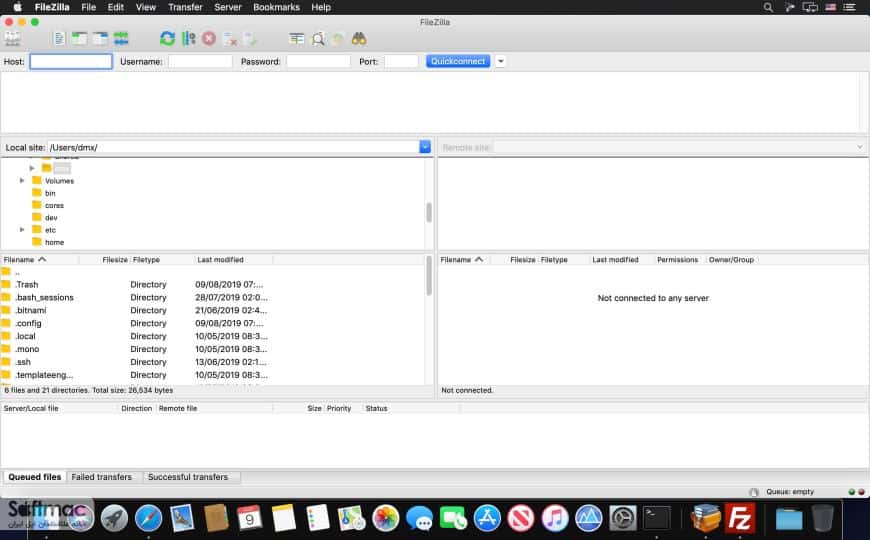Toggle the local directory tree icon
This screenshot has height=540, width=870.
[79, 38]
